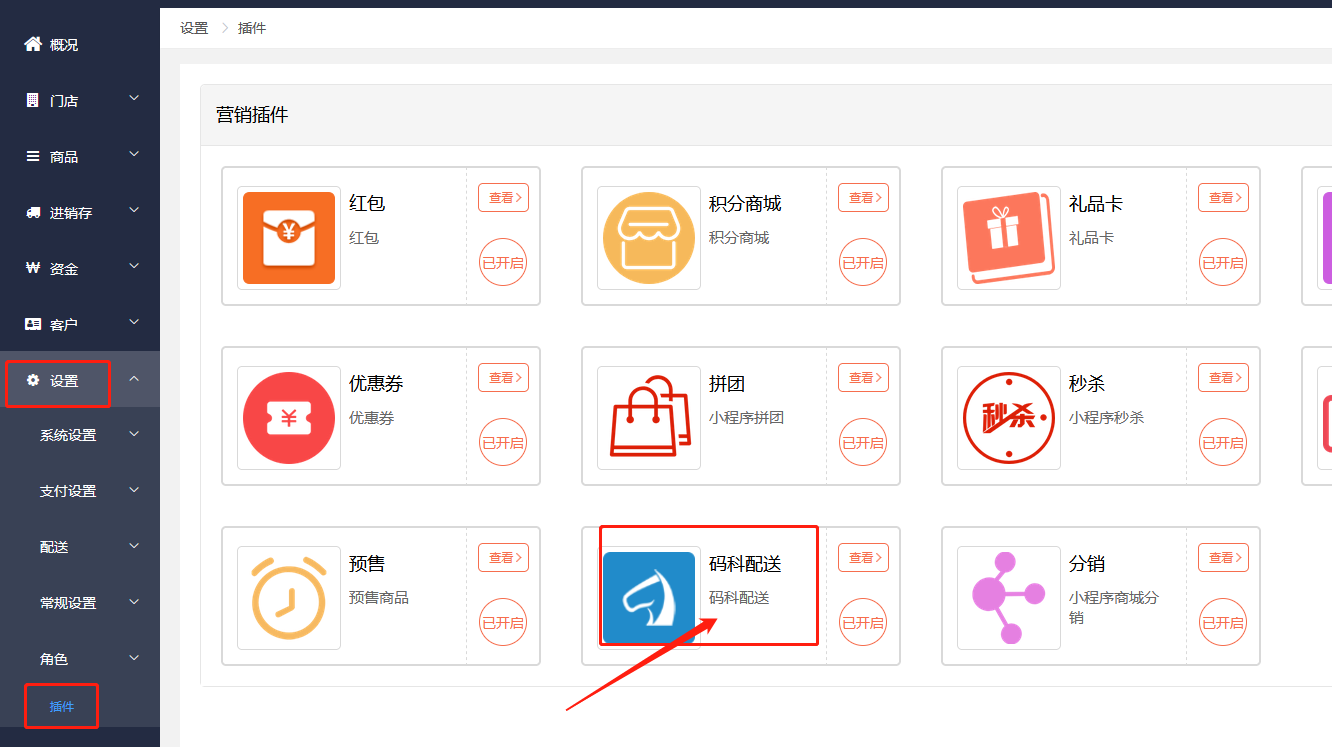This screenshot has height=747, width=1332.
Task: Click 查看 button for 礼品卡 plugin
Action: 1223,198
